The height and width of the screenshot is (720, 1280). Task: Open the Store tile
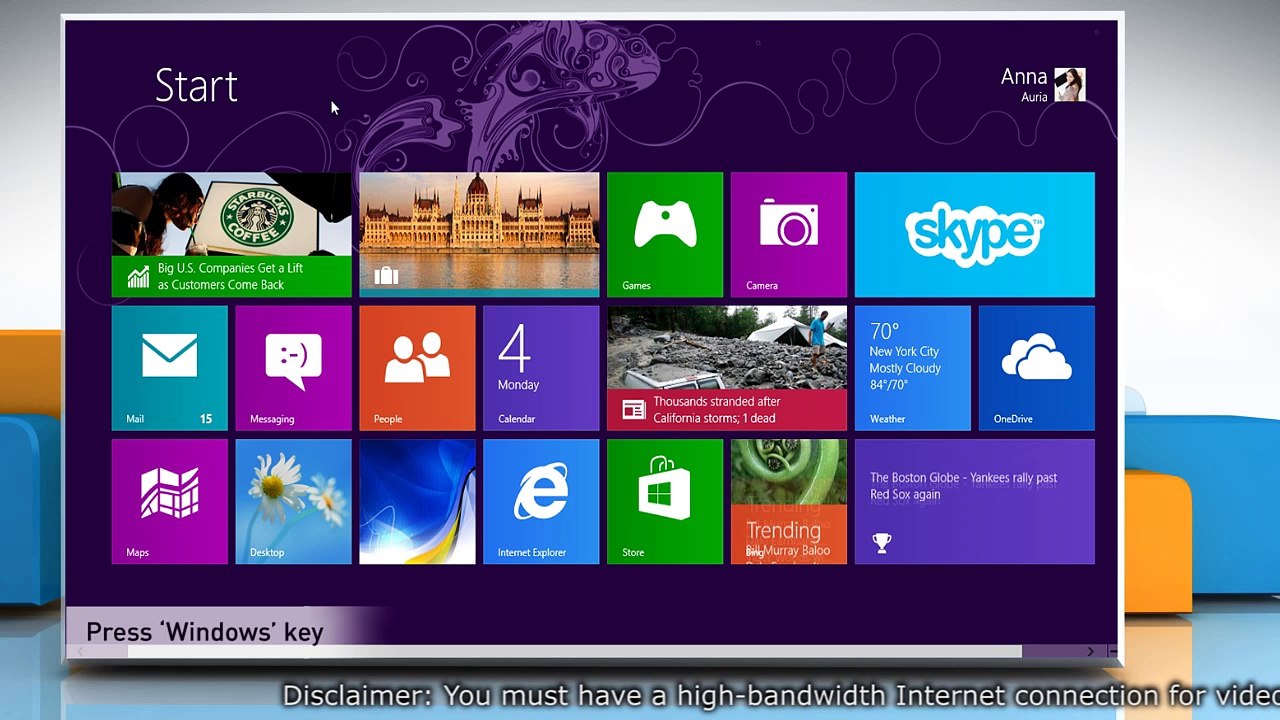coord(665,502)
